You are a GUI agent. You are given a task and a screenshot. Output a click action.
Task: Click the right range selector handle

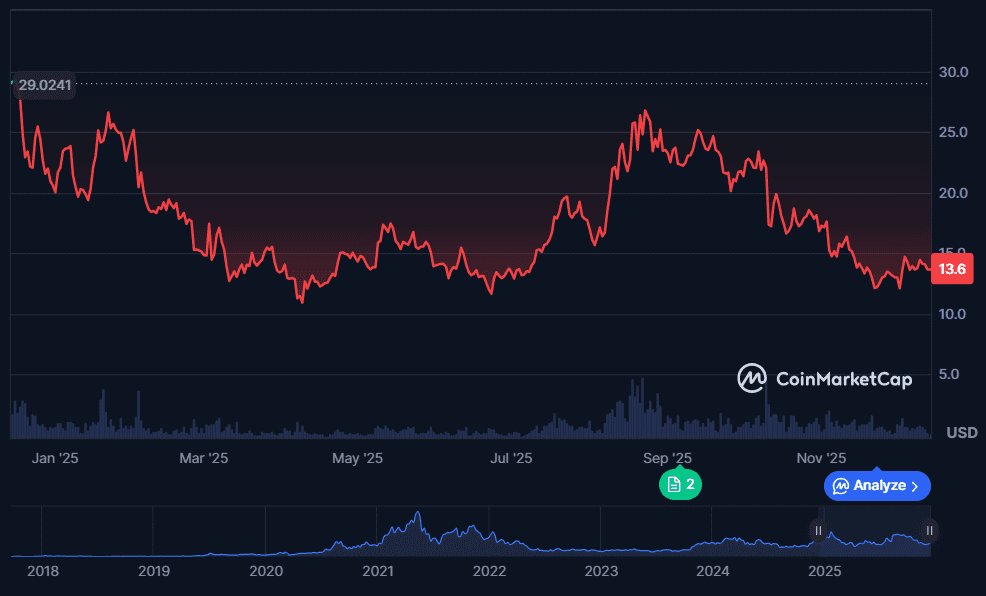(x=929, y=531)
